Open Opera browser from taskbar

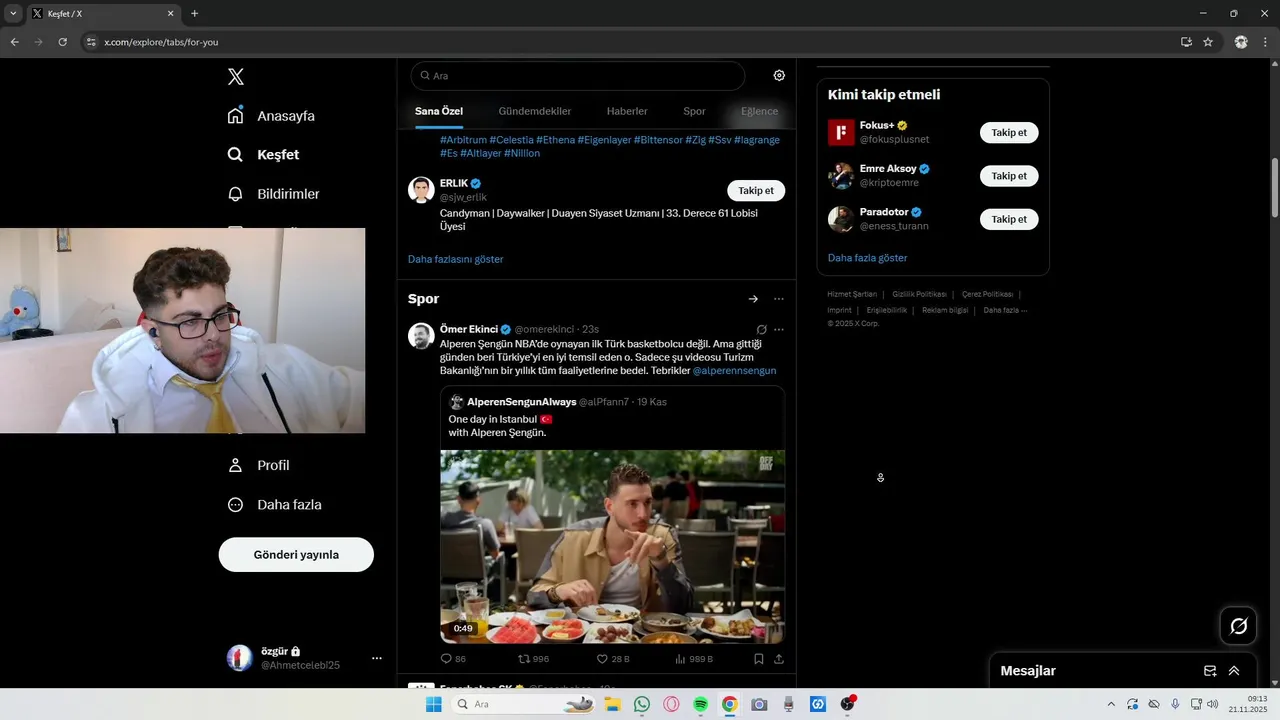point(671,704)
